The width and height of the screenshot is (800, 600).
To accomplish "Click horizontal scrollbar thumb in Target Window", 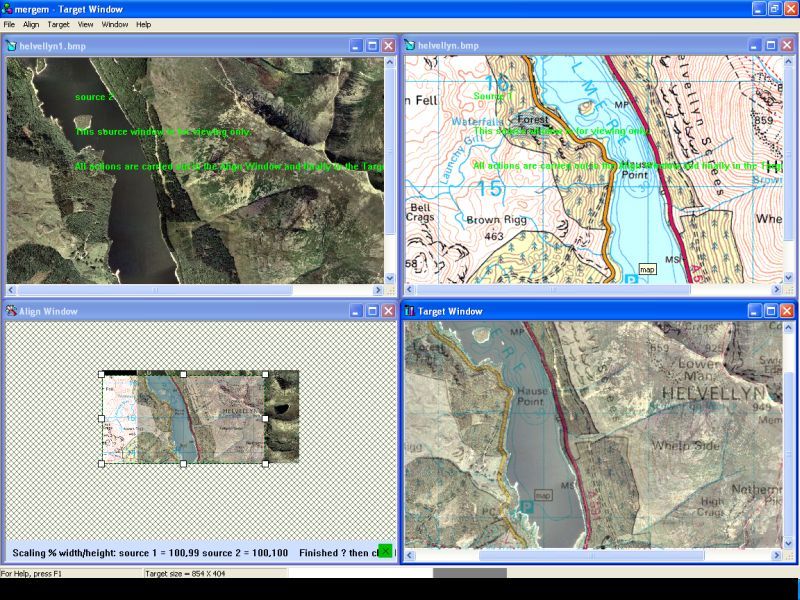I will point(591,555).
